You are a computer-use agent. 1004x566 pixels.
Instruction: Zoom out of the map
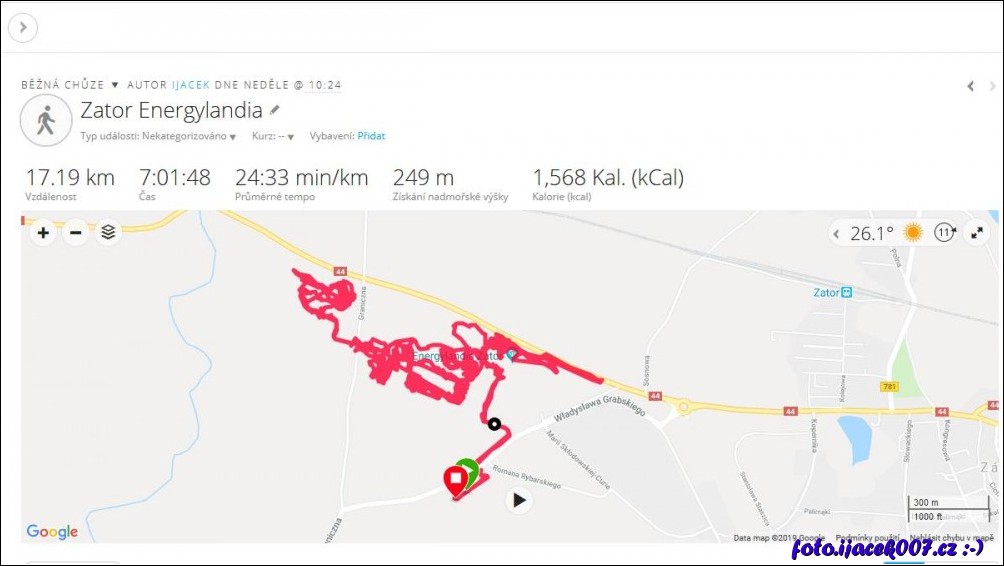[76, 234]
